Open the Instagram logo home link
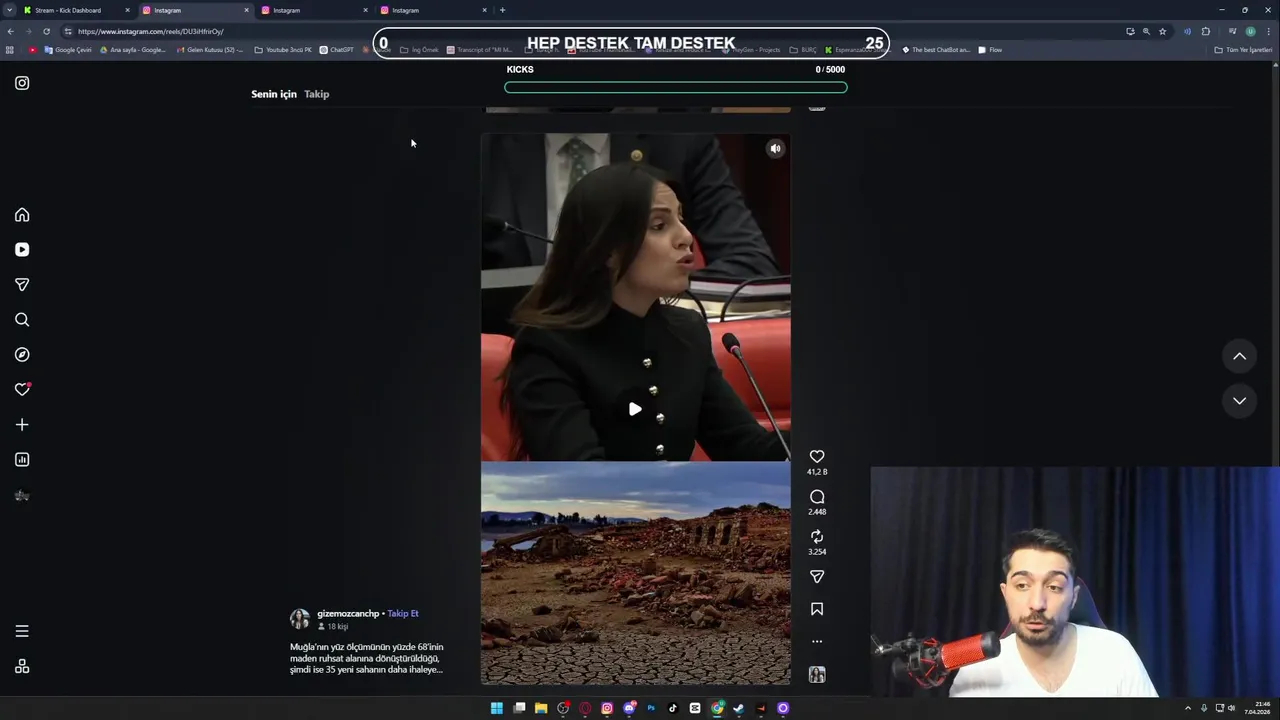This screenshot has height=720, width=1280. point(22,83)
